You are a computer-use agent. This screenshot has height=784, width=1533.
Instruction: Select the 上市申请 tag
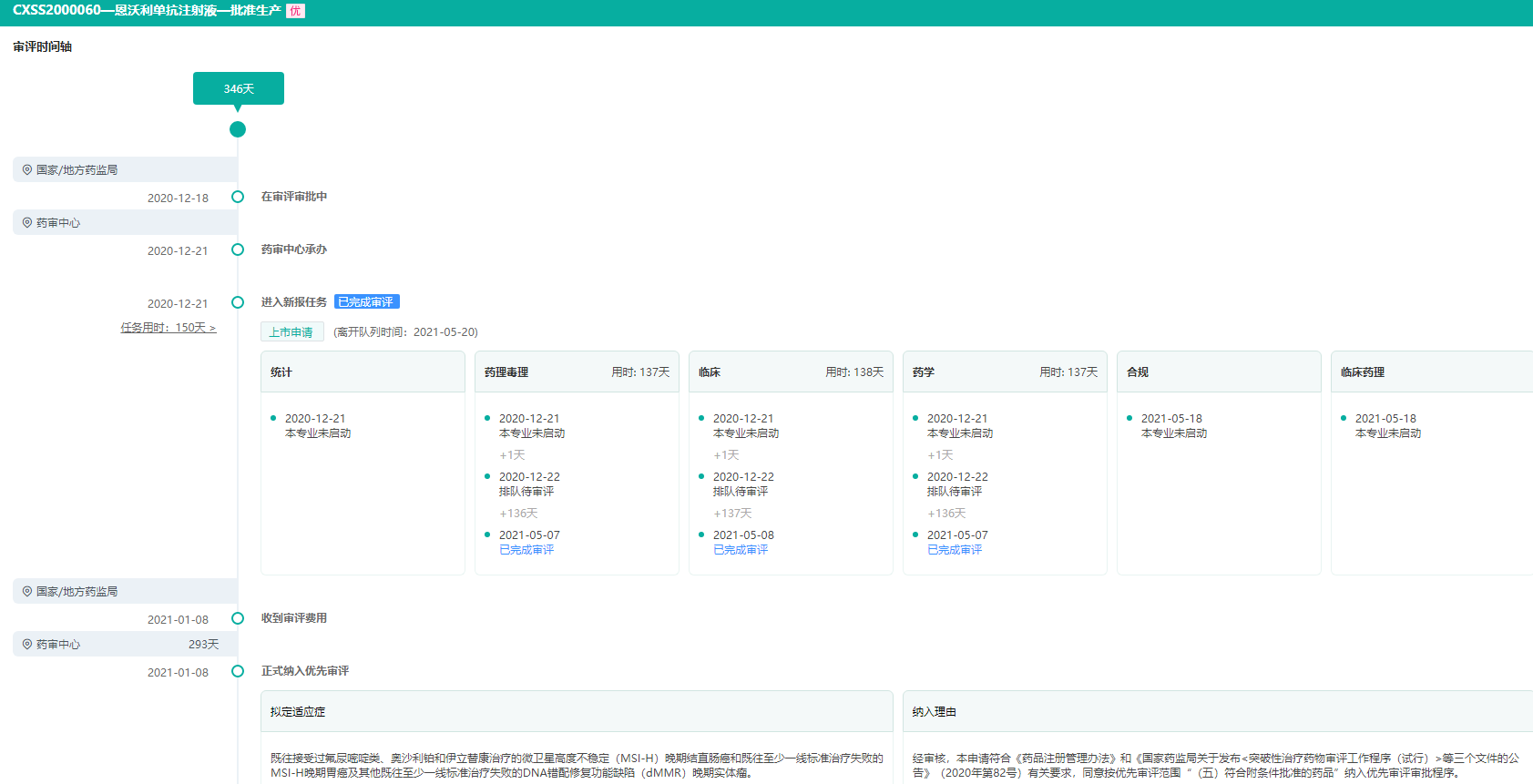click(291, 332)
